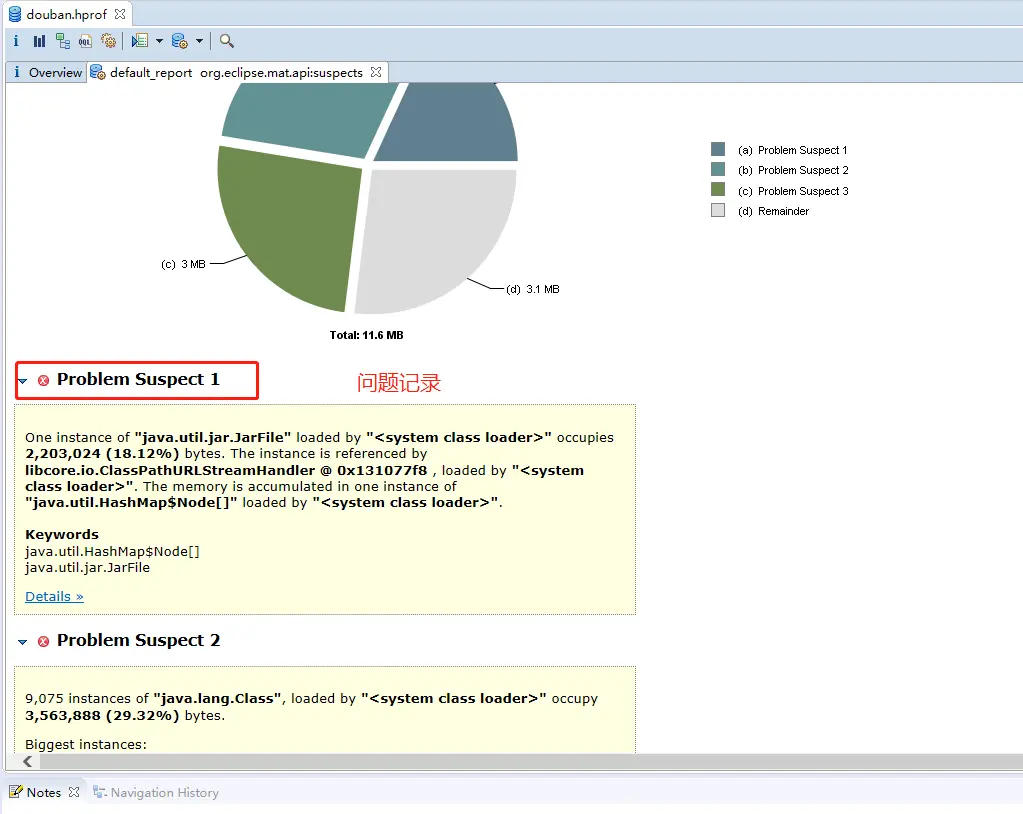Open the Run Expert System Test dropdown arrow
Viewport: 1023px width, 814px height.
pos(159,41)
